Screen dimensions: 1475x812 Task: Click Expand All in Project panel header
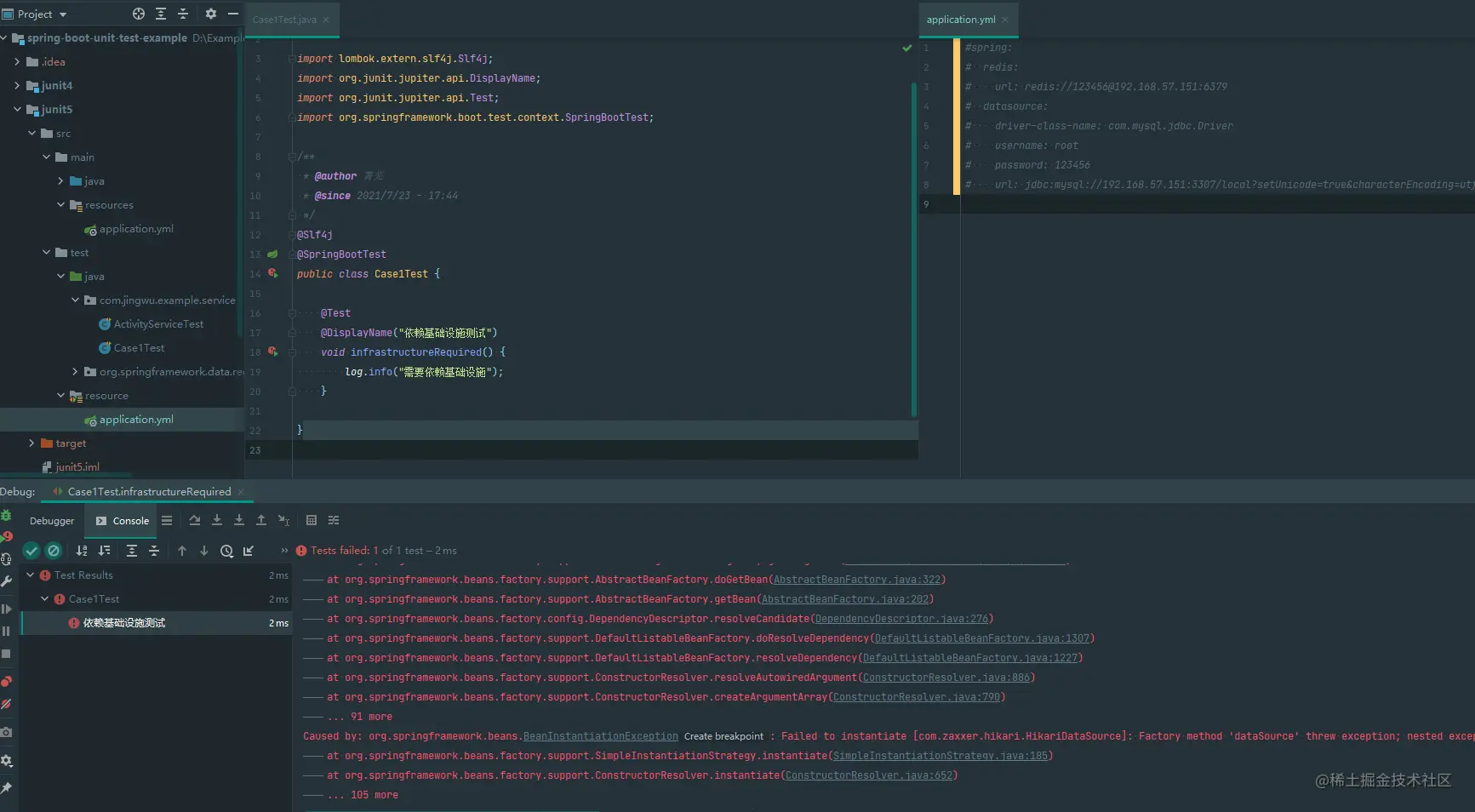161,14
